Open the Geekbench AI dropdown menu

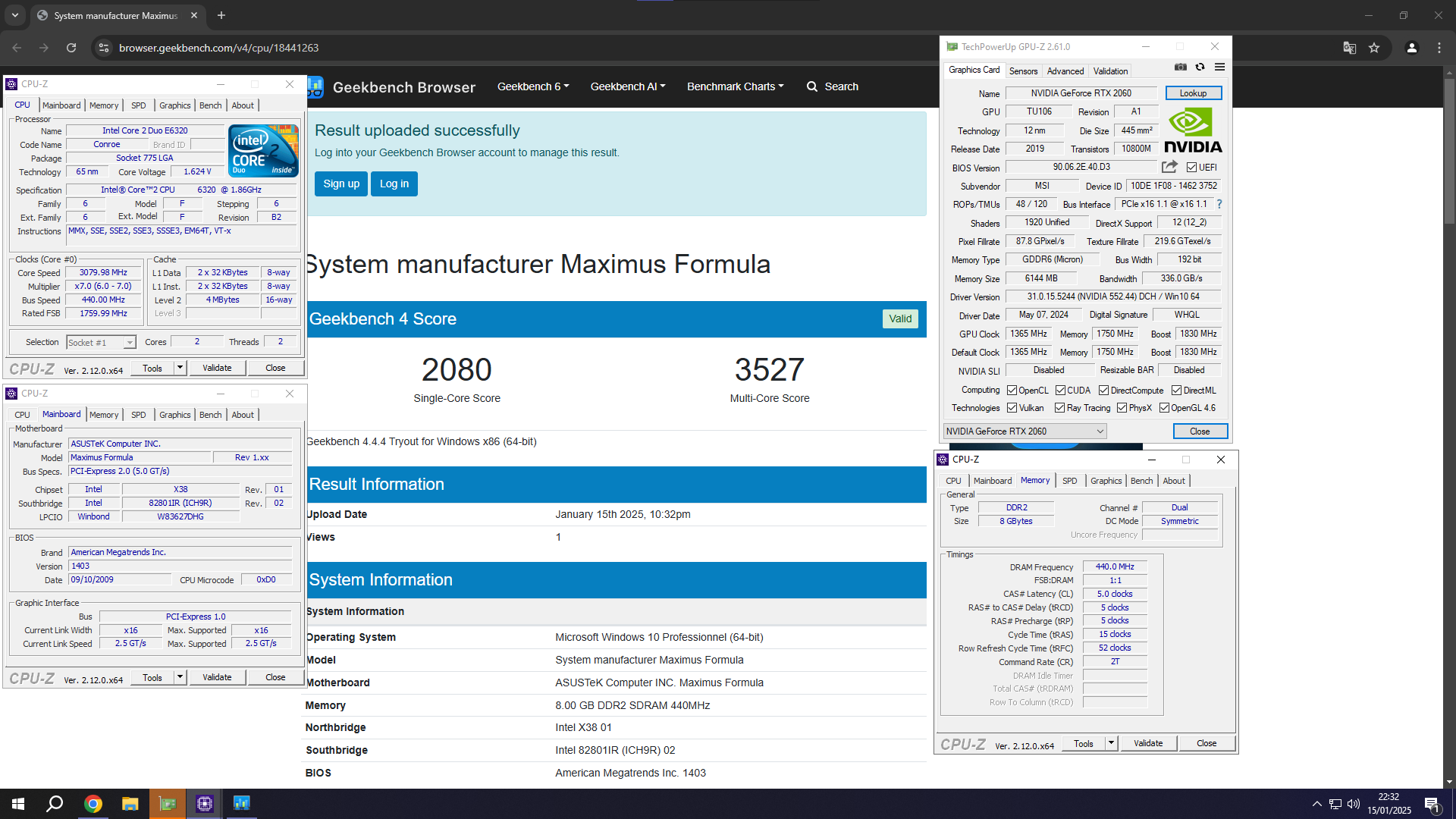tap(628, 86)
